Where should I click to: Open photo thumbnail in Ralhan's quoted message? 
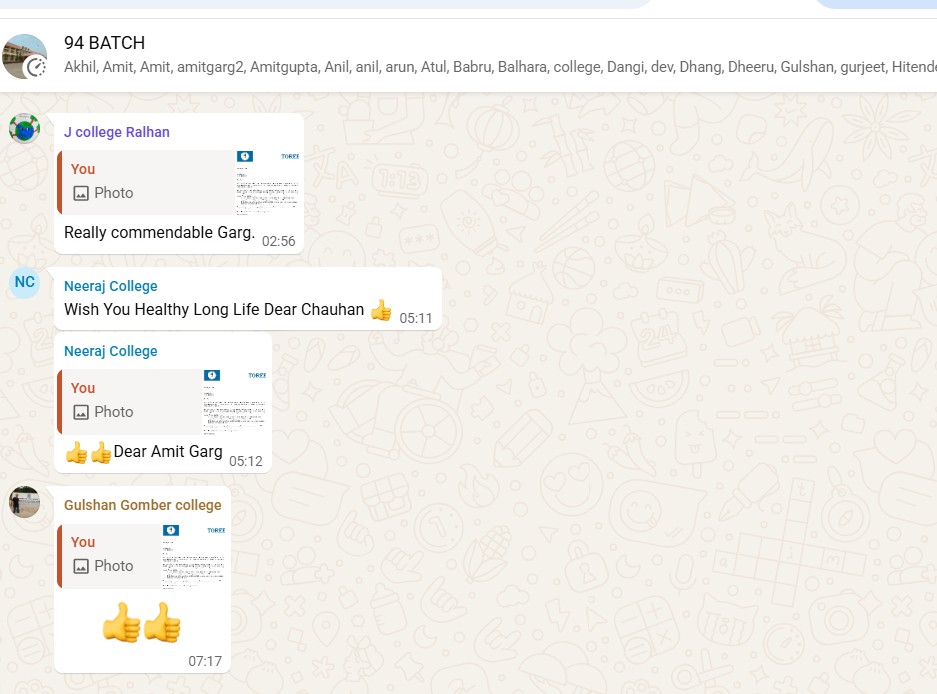click(268, 182)
